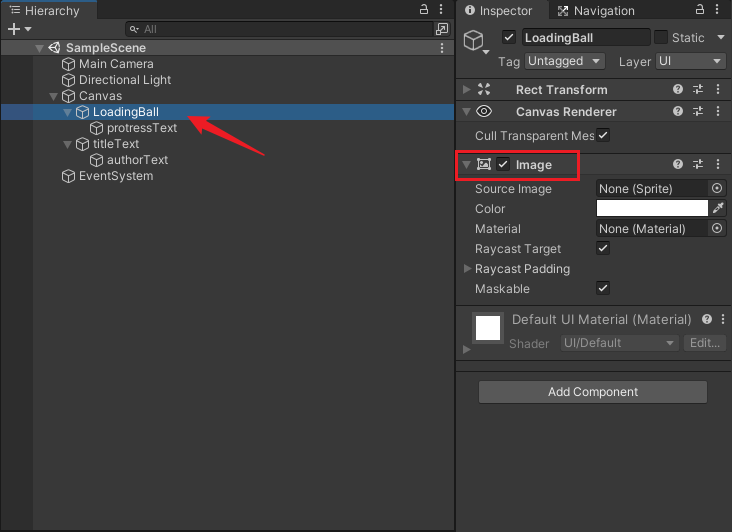
Task: Open SampleScene options menu
Action: pyautogui.click(x=442, y=48)
